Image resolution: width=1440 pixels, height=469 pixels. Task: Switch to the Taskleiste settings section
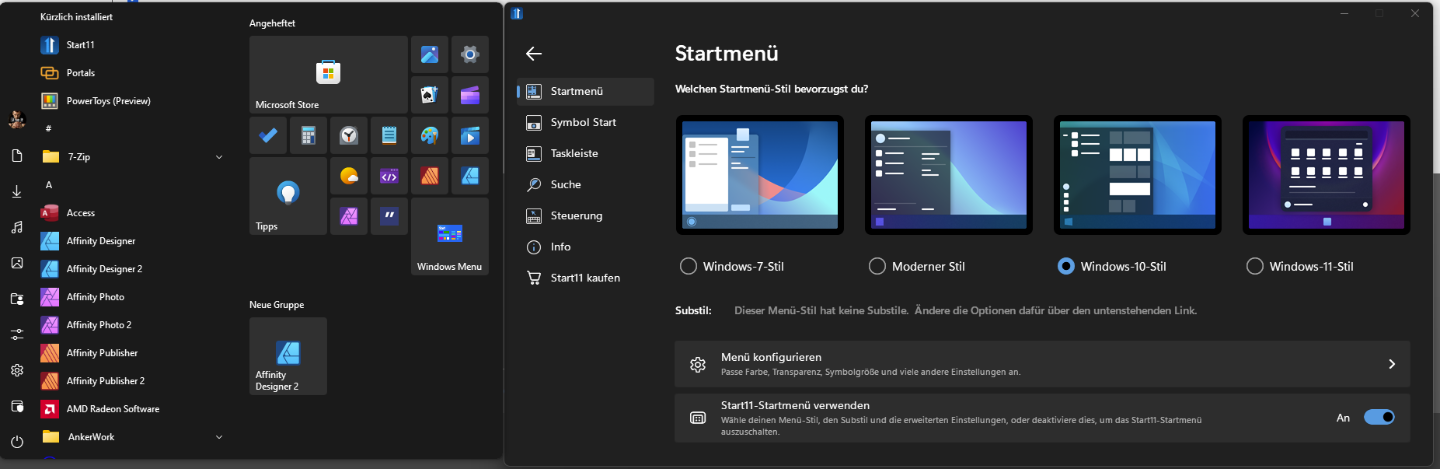[x=573, y=154]
